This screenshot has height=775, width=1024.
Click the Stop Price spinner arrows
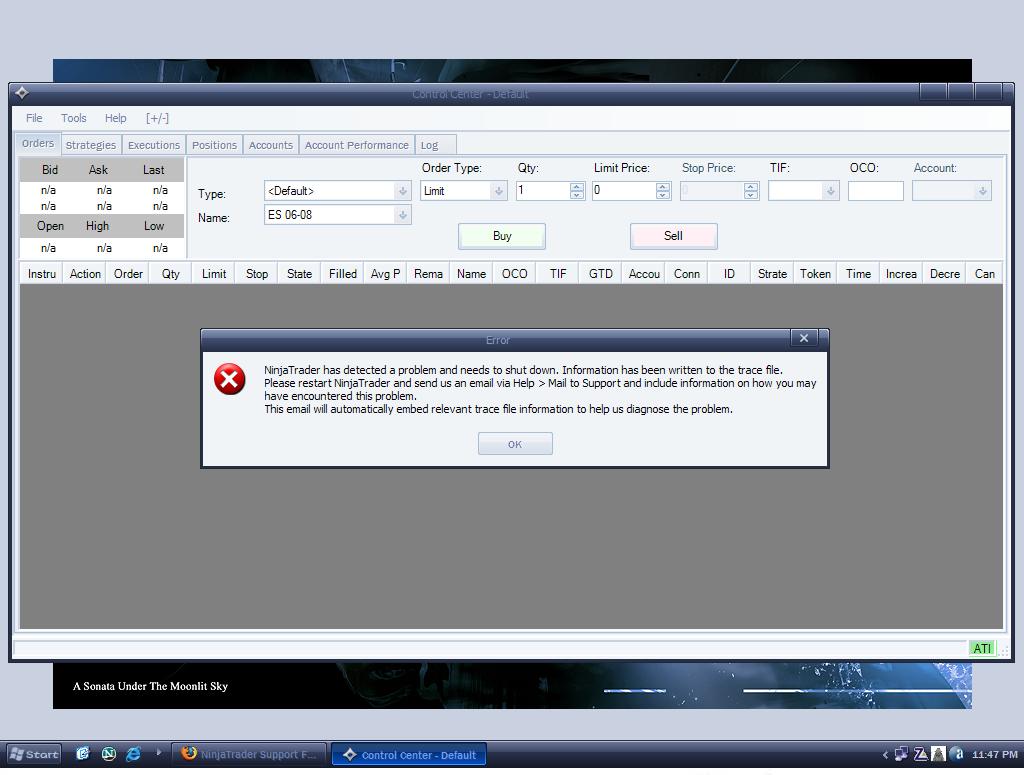pyautogui.click(x=751, y=191)
